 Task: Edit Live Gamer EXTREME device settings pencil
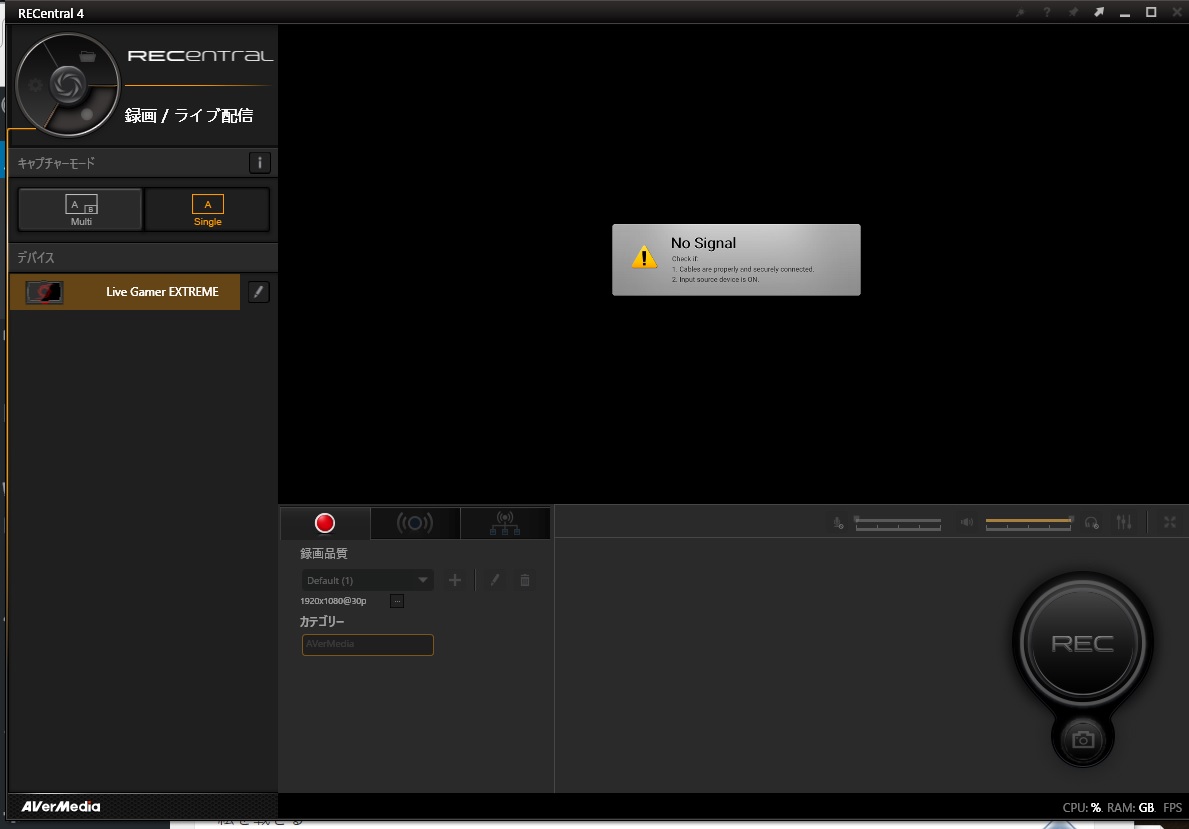click(x=259, y=292)
